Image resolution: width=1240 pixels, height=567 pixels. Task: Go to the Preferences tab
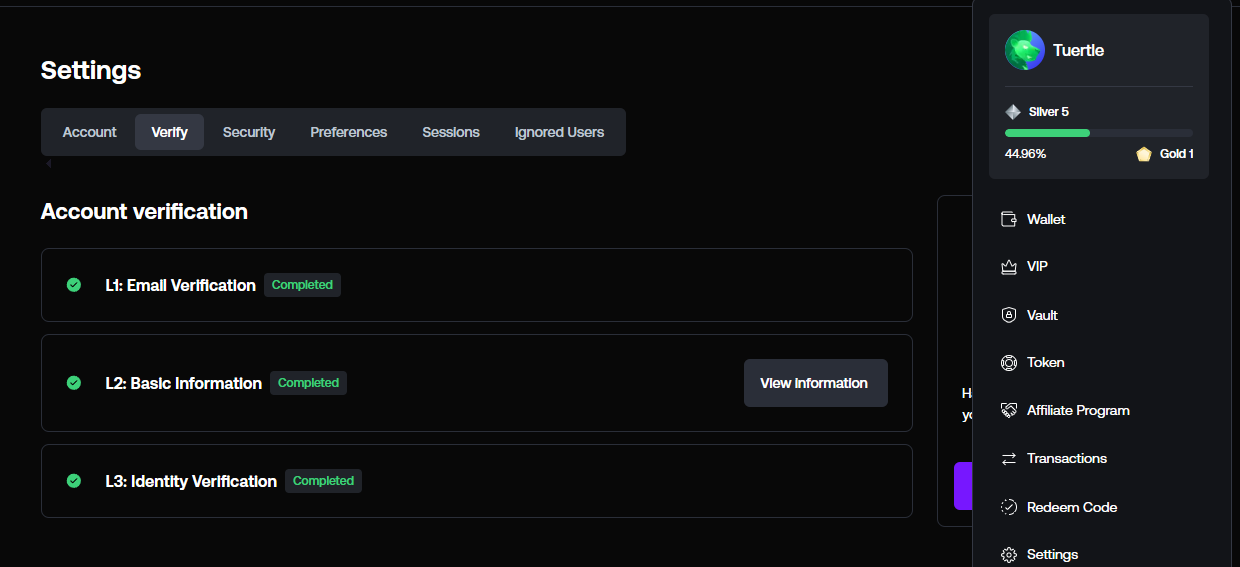349,132
